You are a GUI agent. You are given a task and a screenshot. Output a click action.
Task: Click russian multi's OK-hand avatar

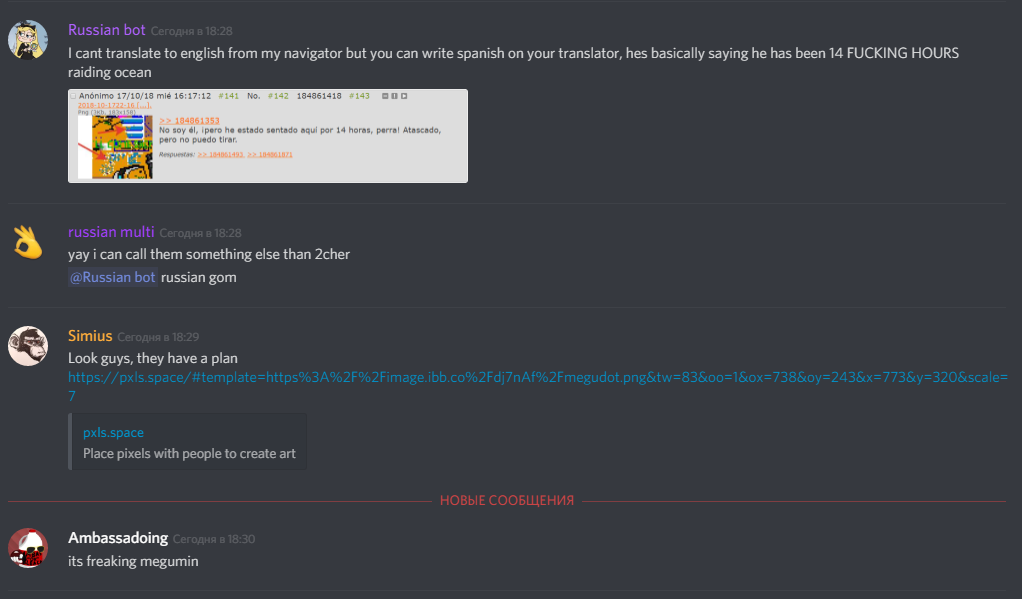pyautogui.click(x=27, y=242)
